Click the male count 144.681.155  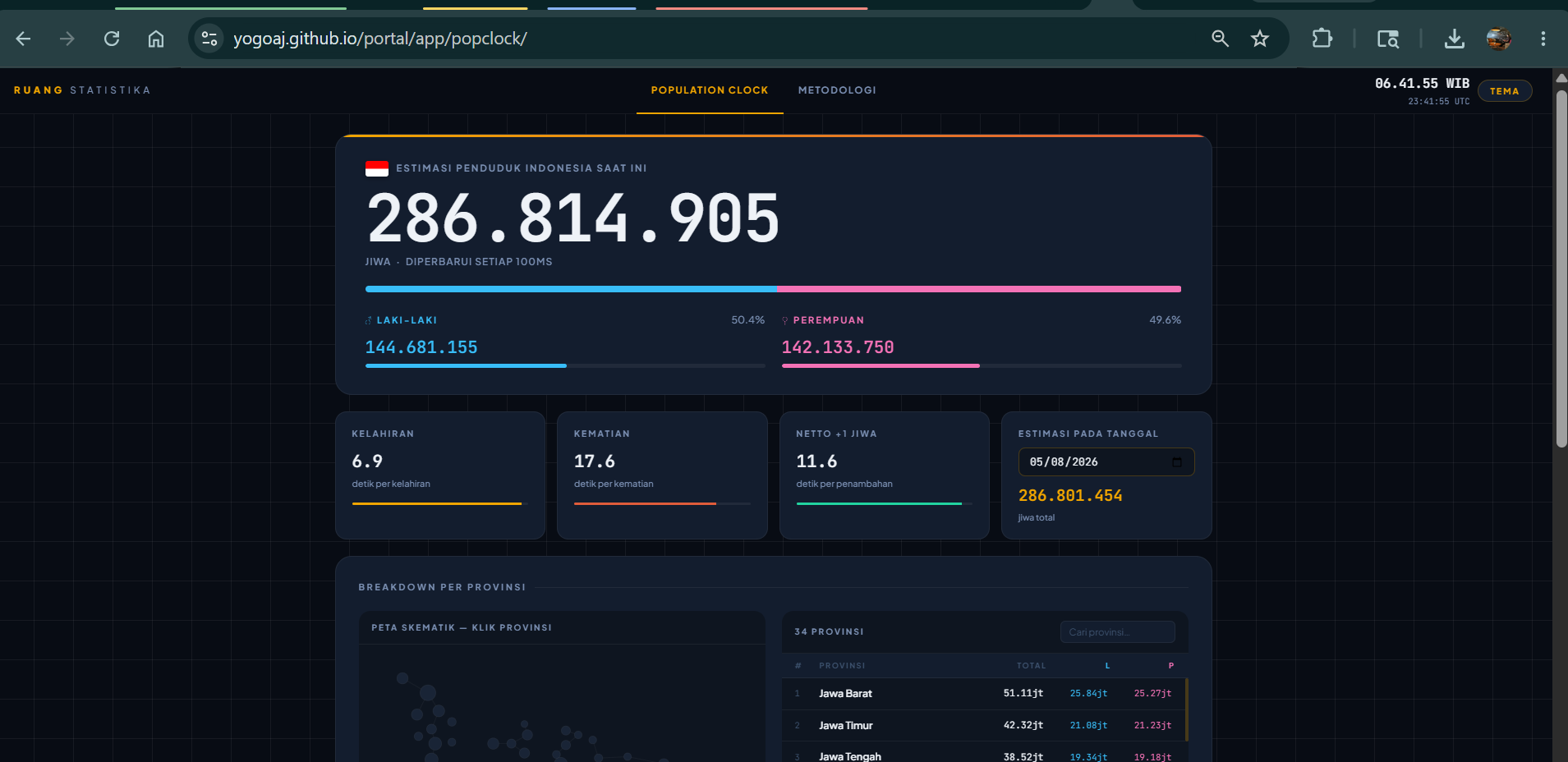tap(421, 347)
